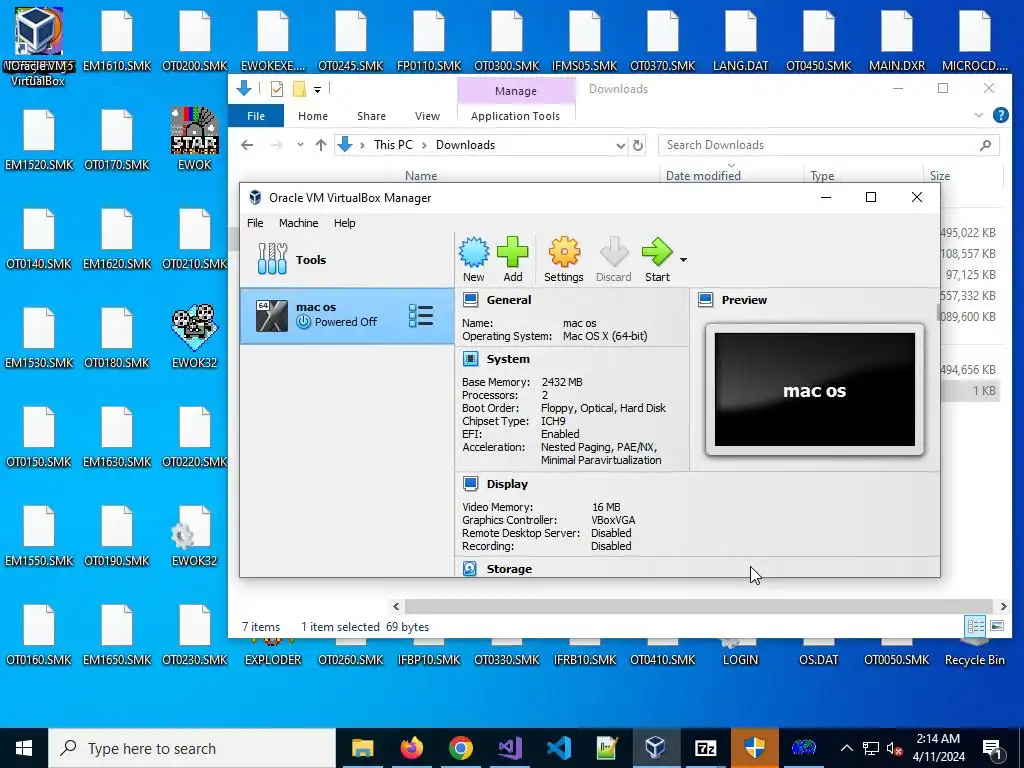Open Windows Start menu
The height and width of the screenshot is (768, 1024).
[x=24, y=748]
